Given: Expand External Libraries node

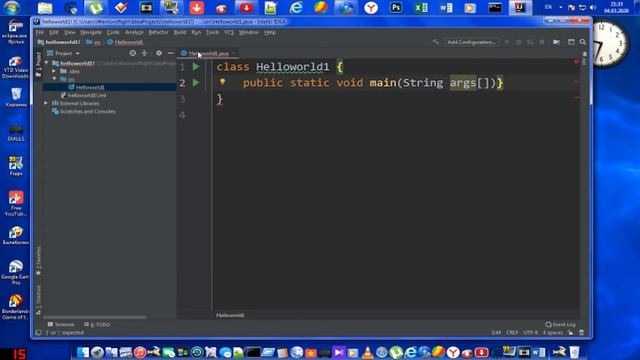Looking at the screenshot, I should 46,103.
